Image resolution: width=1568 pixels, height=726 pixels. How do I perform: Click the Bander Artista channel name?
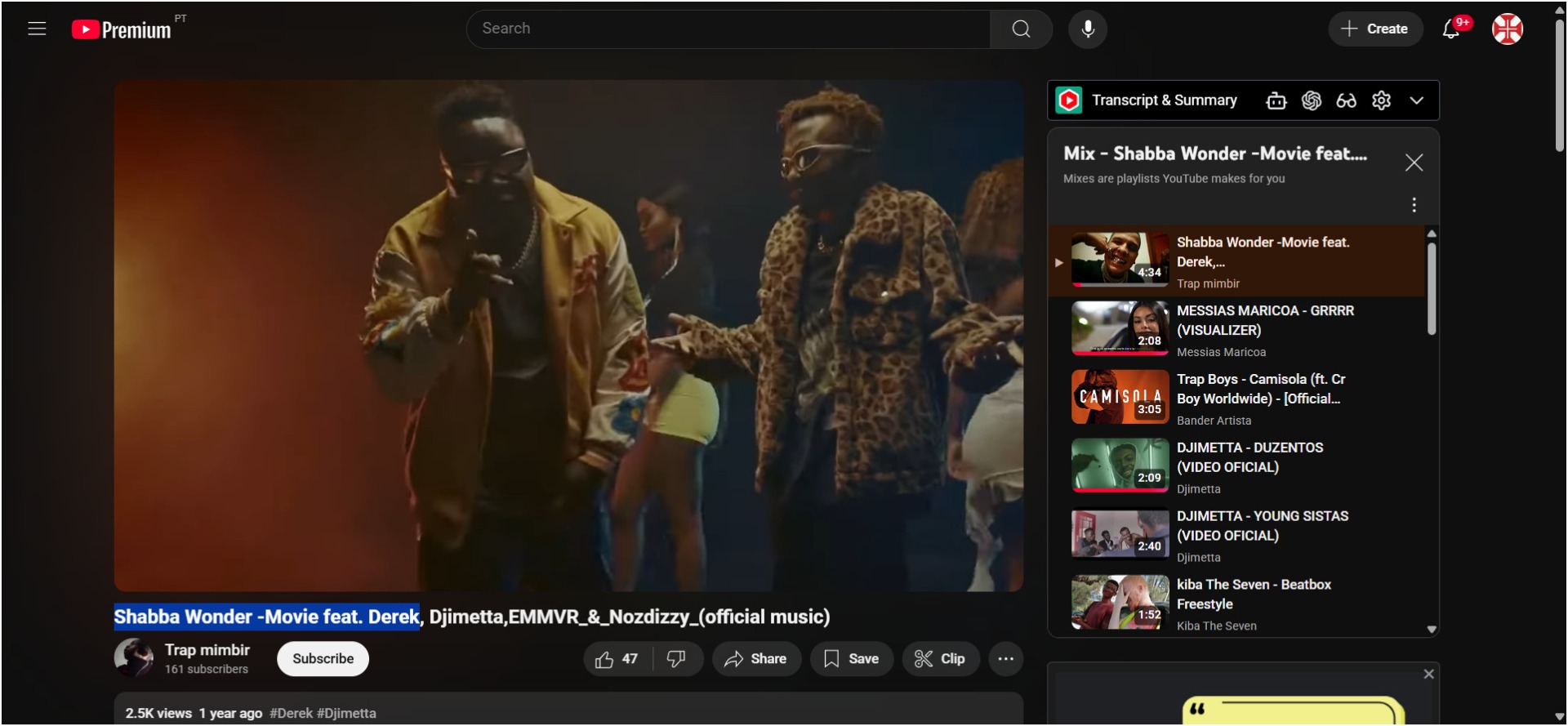pos(1214,421)
